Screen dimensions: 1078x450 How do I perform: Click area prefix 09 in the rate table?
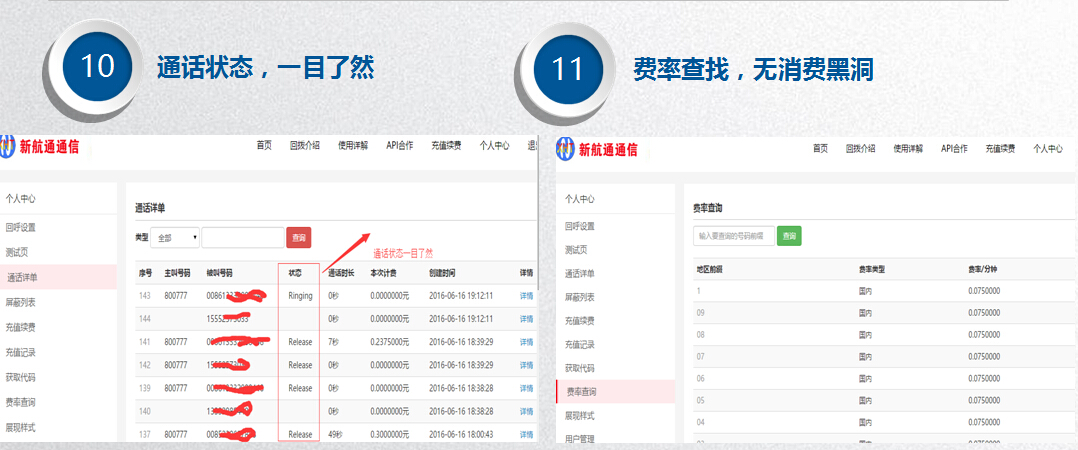tap(701, 313)
